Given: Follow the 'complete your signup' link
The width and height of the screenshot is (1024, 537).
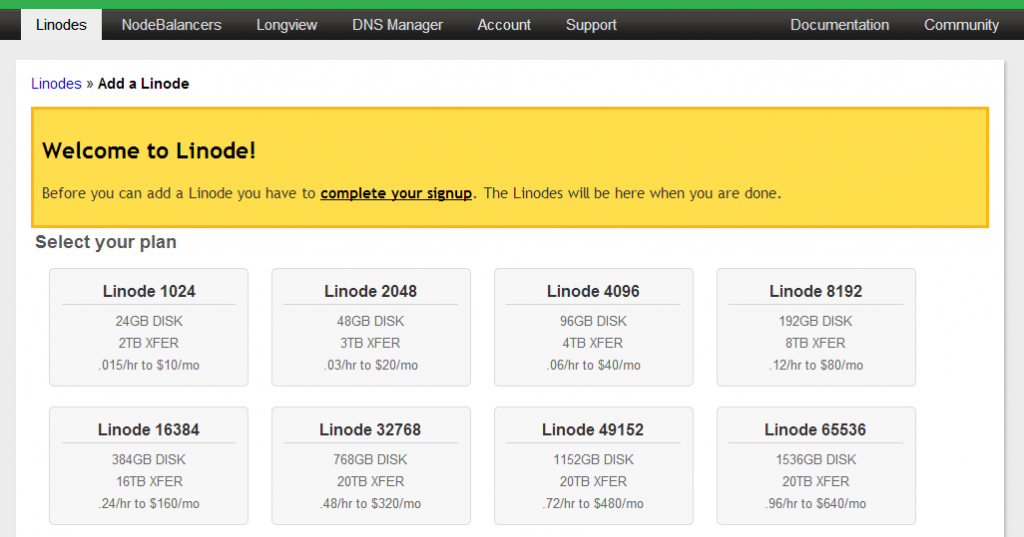Looking at the screenshot, I should click(x=396, y=193).
